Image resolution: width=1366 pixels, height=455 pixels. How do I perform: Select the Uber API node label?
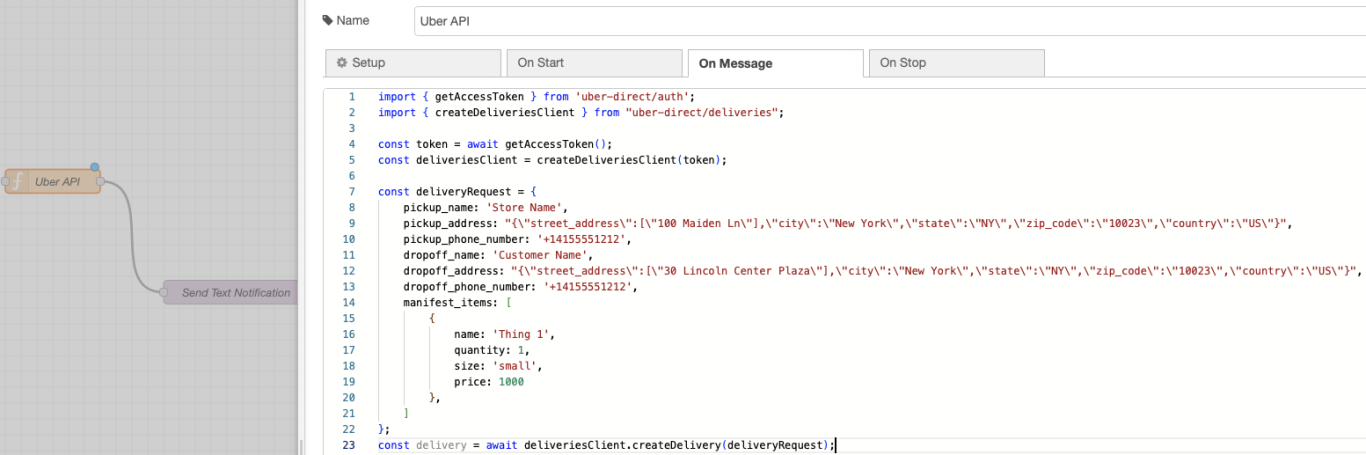[57, 182]
